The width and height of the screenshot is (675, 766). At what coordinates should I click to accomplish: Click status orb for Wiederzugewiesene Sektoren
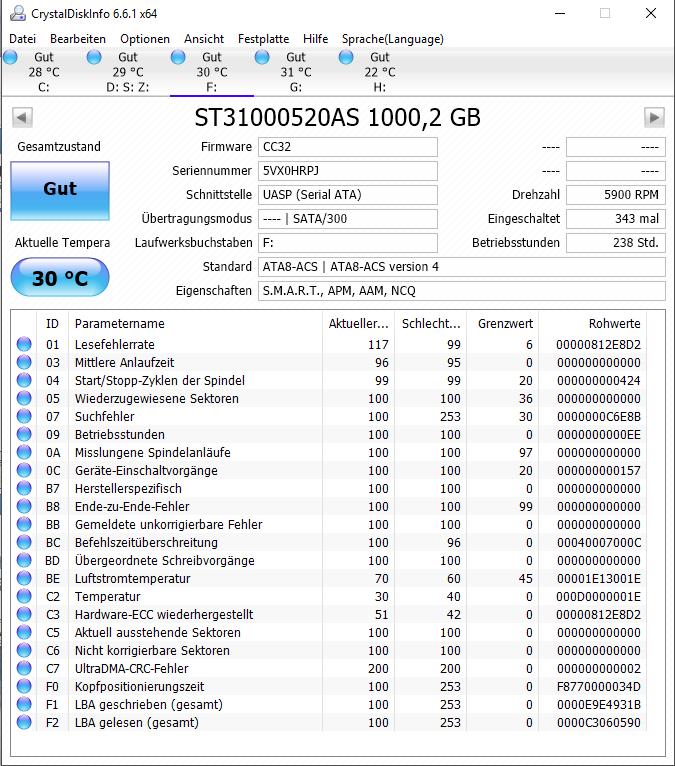(x=24, y=399)
